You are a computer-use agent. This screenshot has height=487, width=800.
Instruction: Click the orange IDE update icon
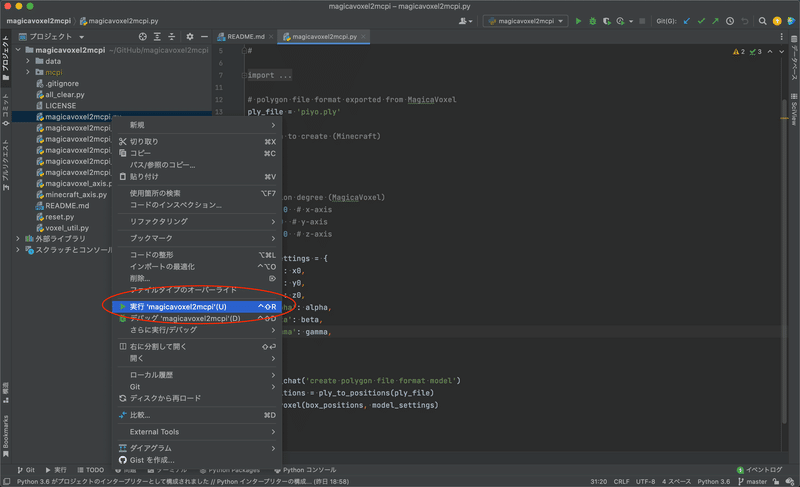pyautogui.click(x=777, y=21)
